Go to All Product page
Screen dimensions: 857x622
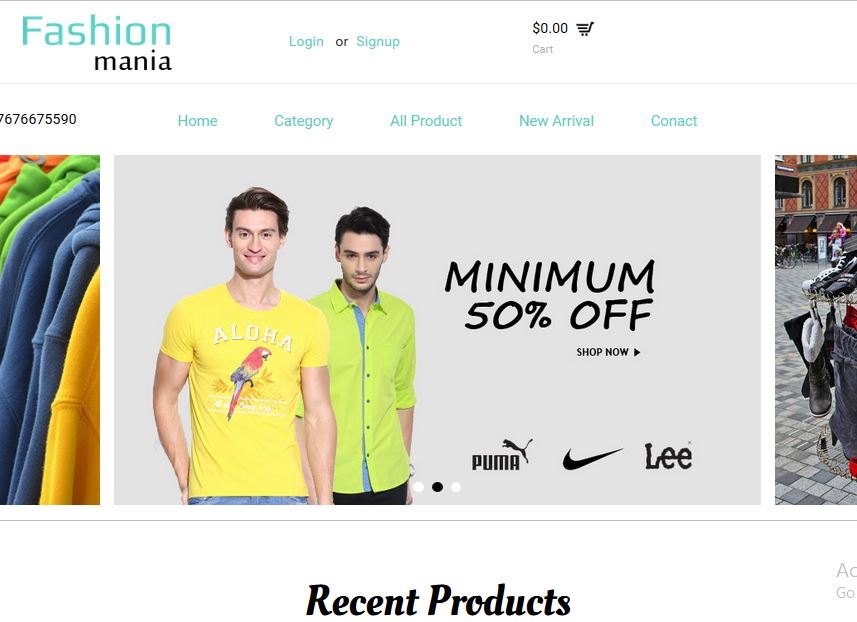click(426, 121)
